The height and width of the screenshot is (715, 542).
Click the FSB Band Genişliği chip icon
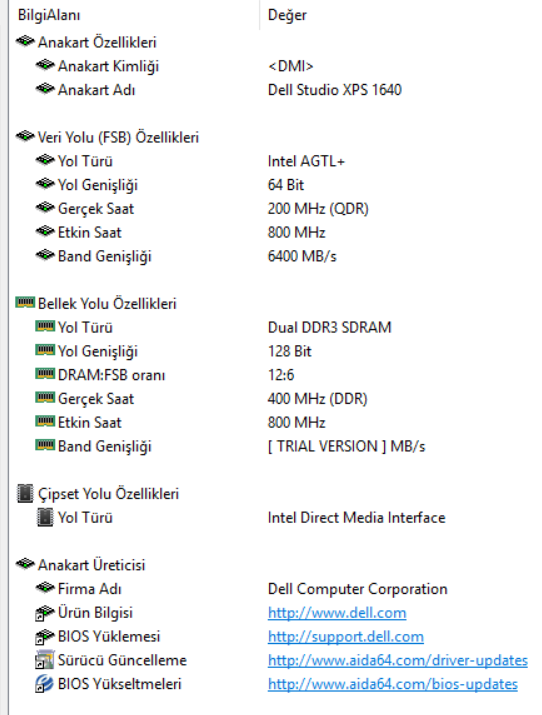click(45, 255)
